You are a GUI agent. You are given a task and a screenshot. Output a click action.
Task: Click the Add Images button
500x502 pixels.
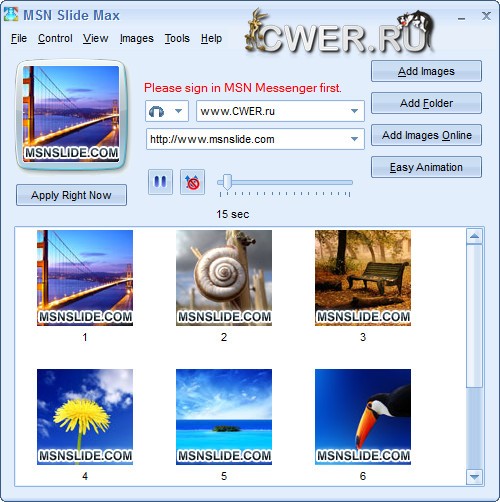426,71
